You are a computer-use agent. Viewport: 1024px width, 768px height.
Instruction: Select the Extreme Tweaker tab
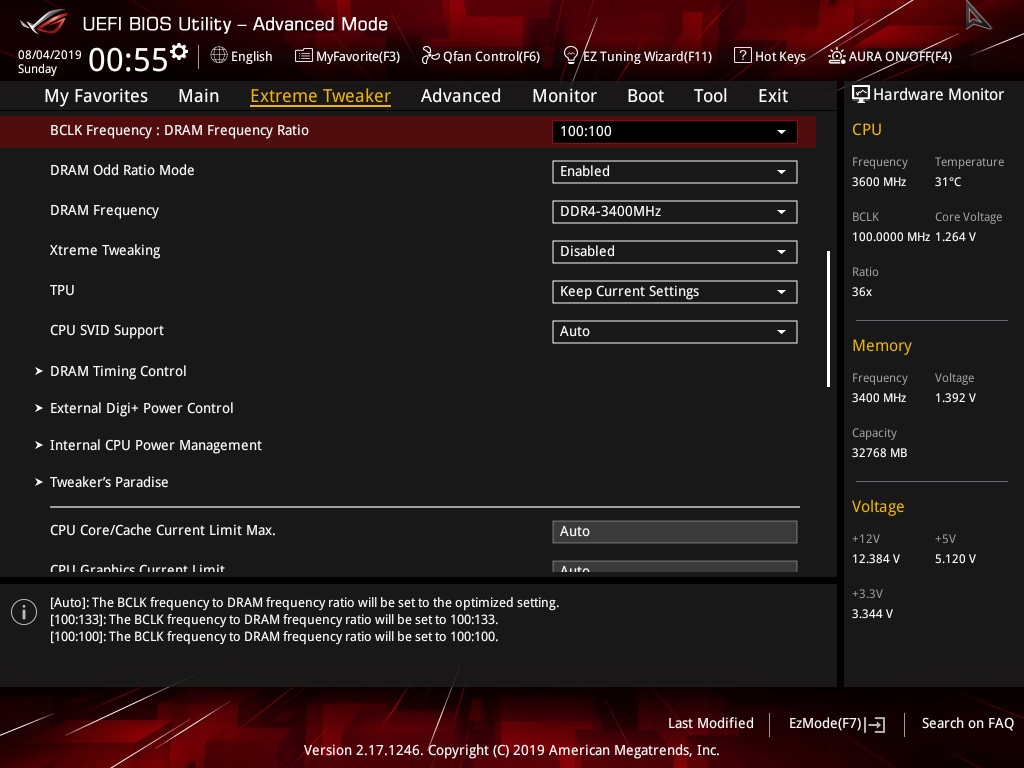pyautogui.click(x=321, y=96)
